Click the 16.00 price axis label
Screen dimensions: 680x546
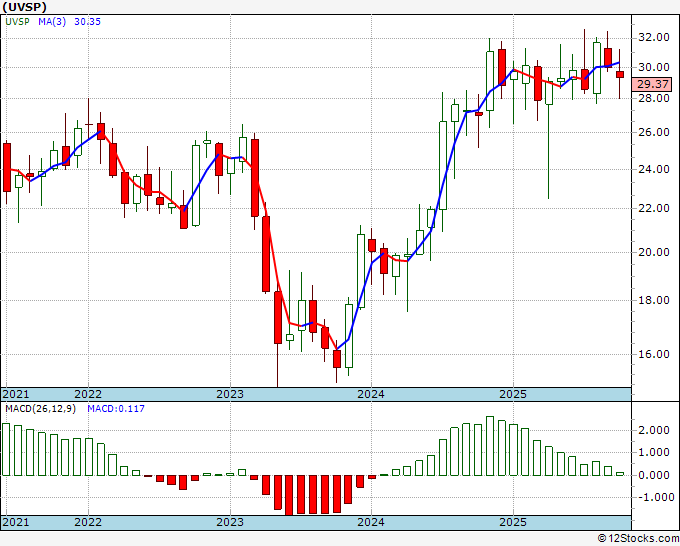[x=654, y=354]
